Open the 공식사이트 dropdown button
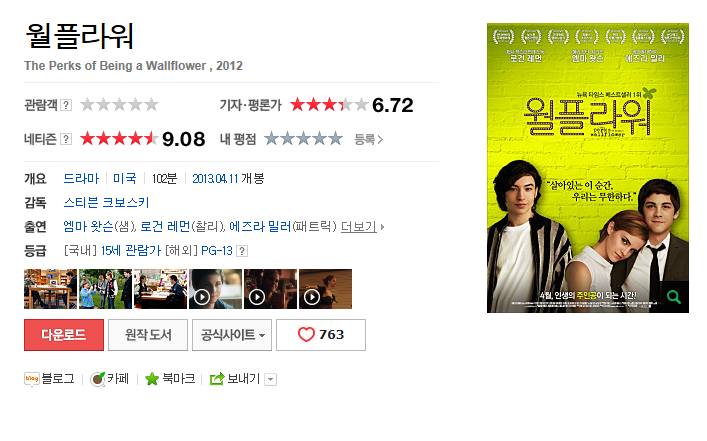The height and width of the screenshot is (441, 707). [232, 335]
